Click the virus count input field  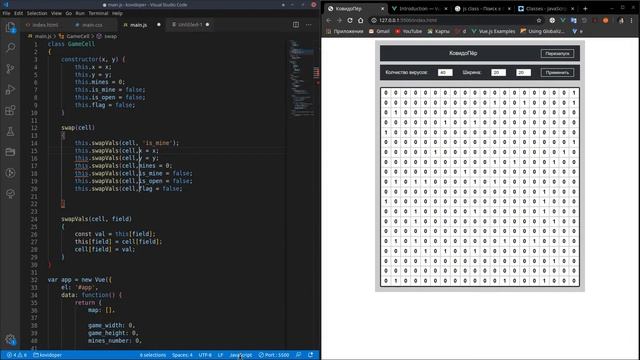pyautogui.click(x=445, y=73)
